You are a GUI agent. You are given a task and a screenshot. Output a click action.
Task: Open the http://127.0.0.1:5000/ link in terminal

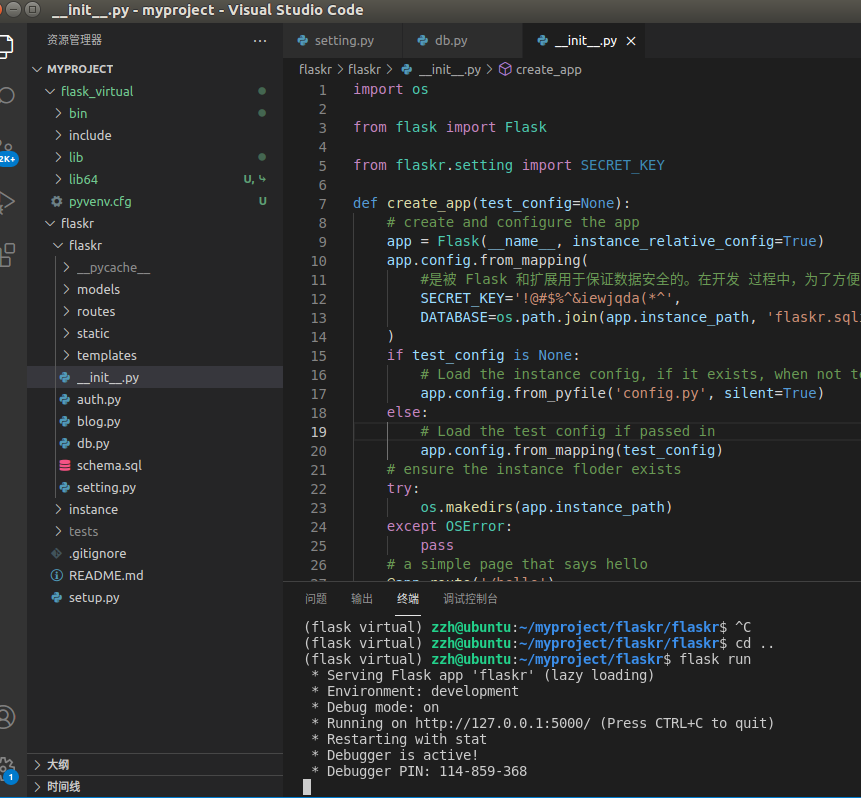point(502,723)
